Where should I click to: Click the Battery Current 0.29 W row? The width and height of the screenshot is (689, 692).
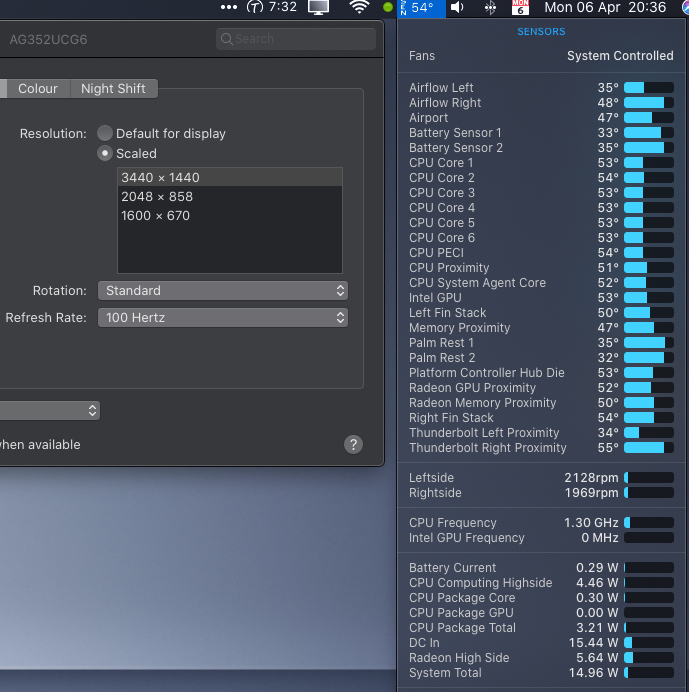541,568
